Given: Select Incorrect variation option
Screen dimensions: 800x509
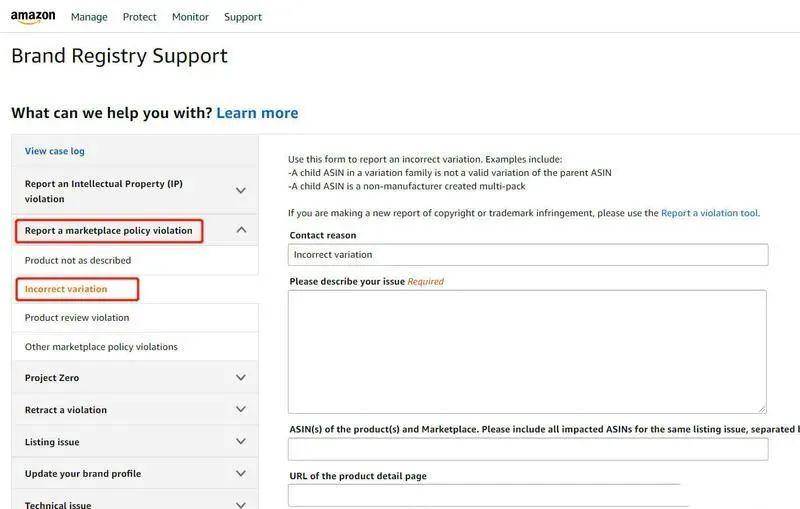Looking at the screenshot, I should [66, 289].
